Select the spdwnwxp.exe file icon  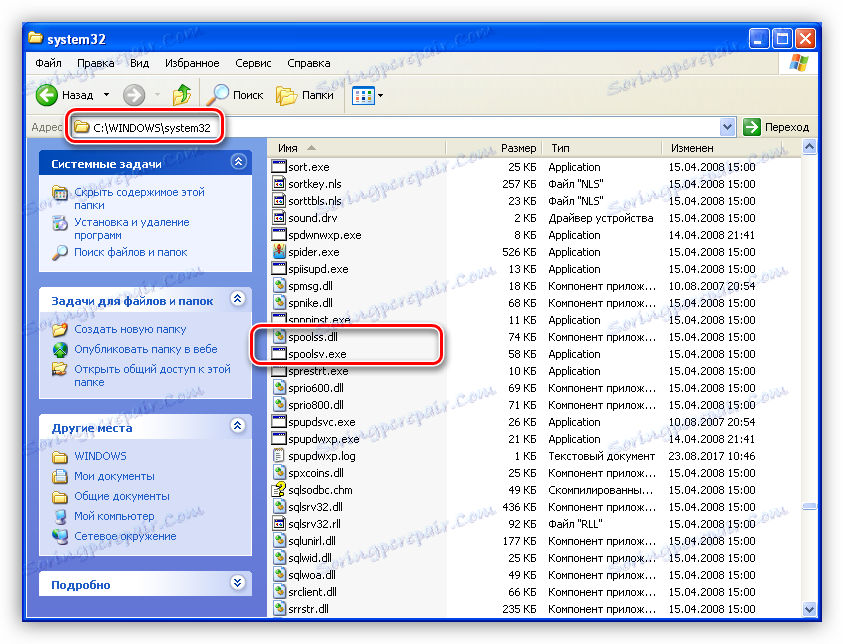tap(279, 235)
